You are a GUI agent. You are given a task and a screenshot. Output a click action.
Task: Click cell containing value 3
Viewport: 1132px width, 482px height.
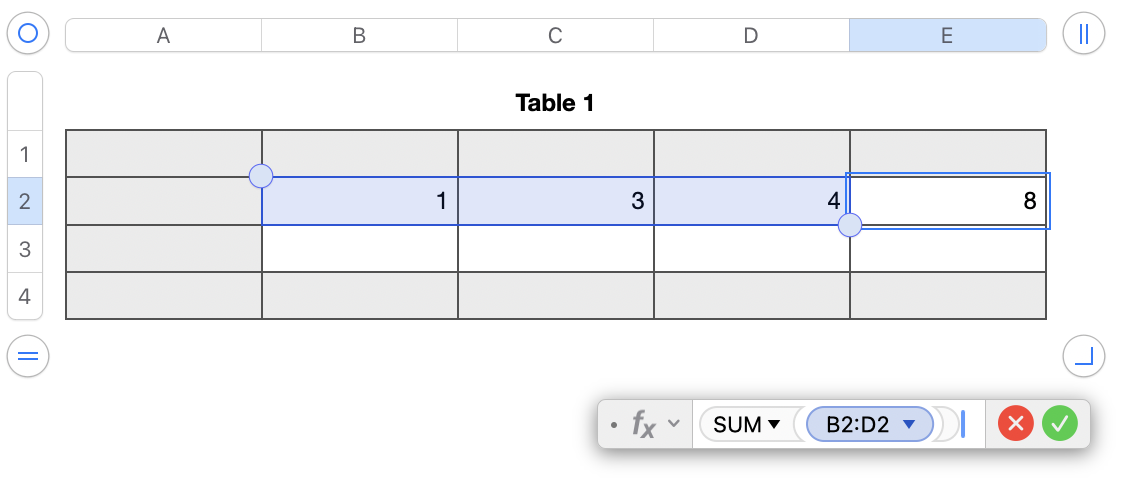point(555,201)
